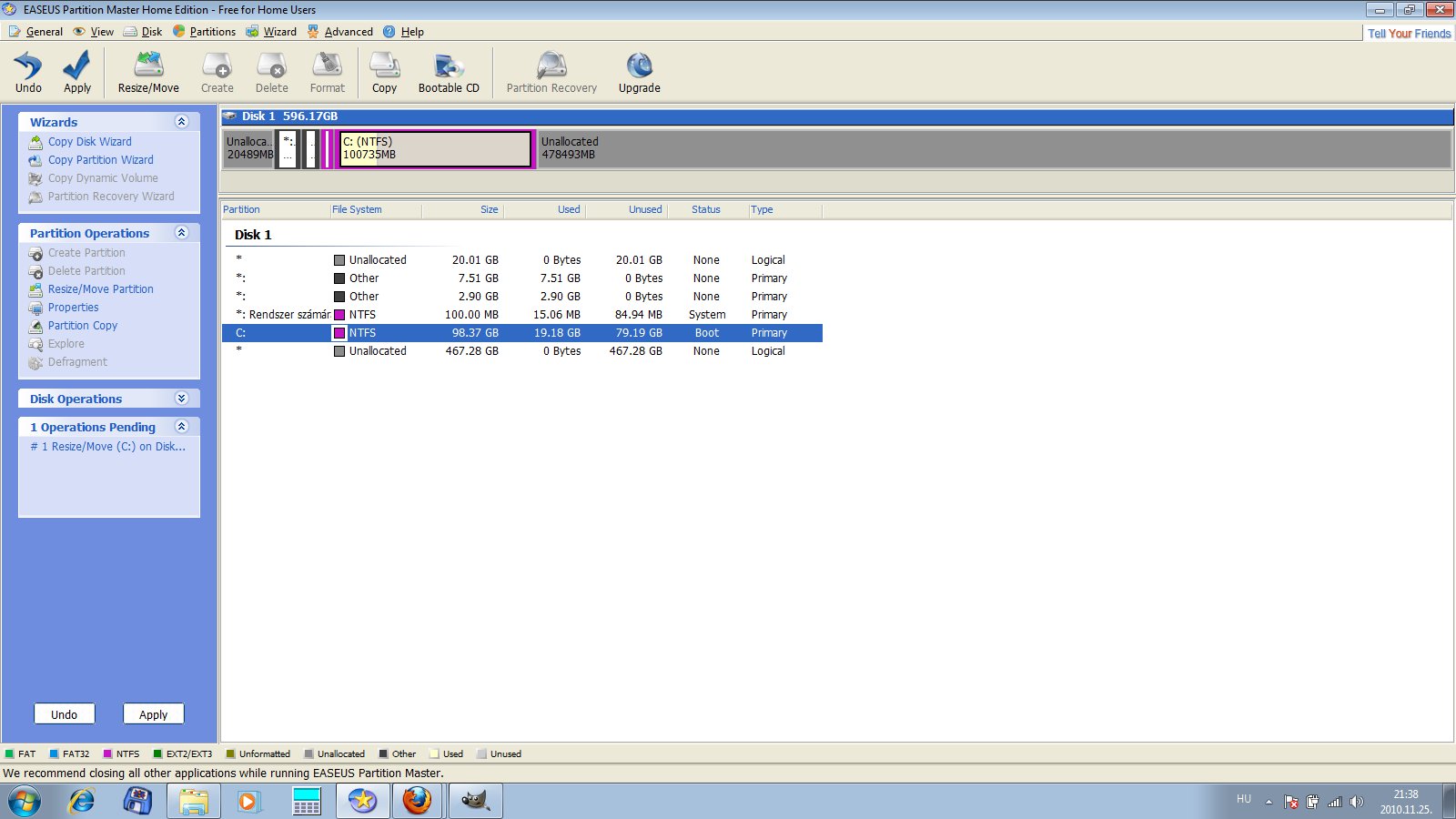Image resolution: width=1456 pixels, height=819 pixels.
Task: Open Partition Recovery Wizard in sidebar
Action: [x=111, y=197]
